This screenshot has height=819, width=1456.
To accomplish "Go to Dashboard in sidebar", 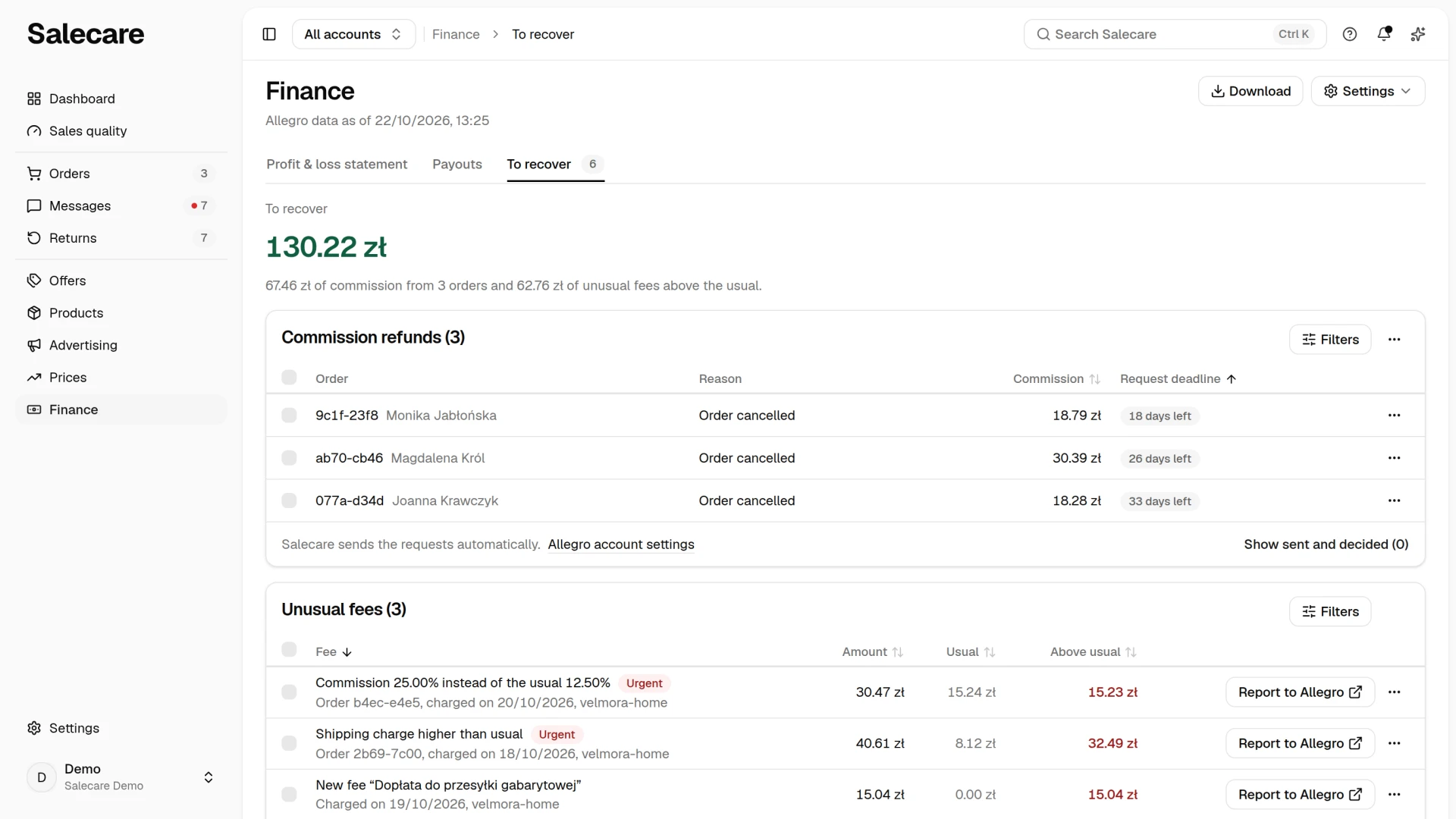I will click(x=121, y=99).
